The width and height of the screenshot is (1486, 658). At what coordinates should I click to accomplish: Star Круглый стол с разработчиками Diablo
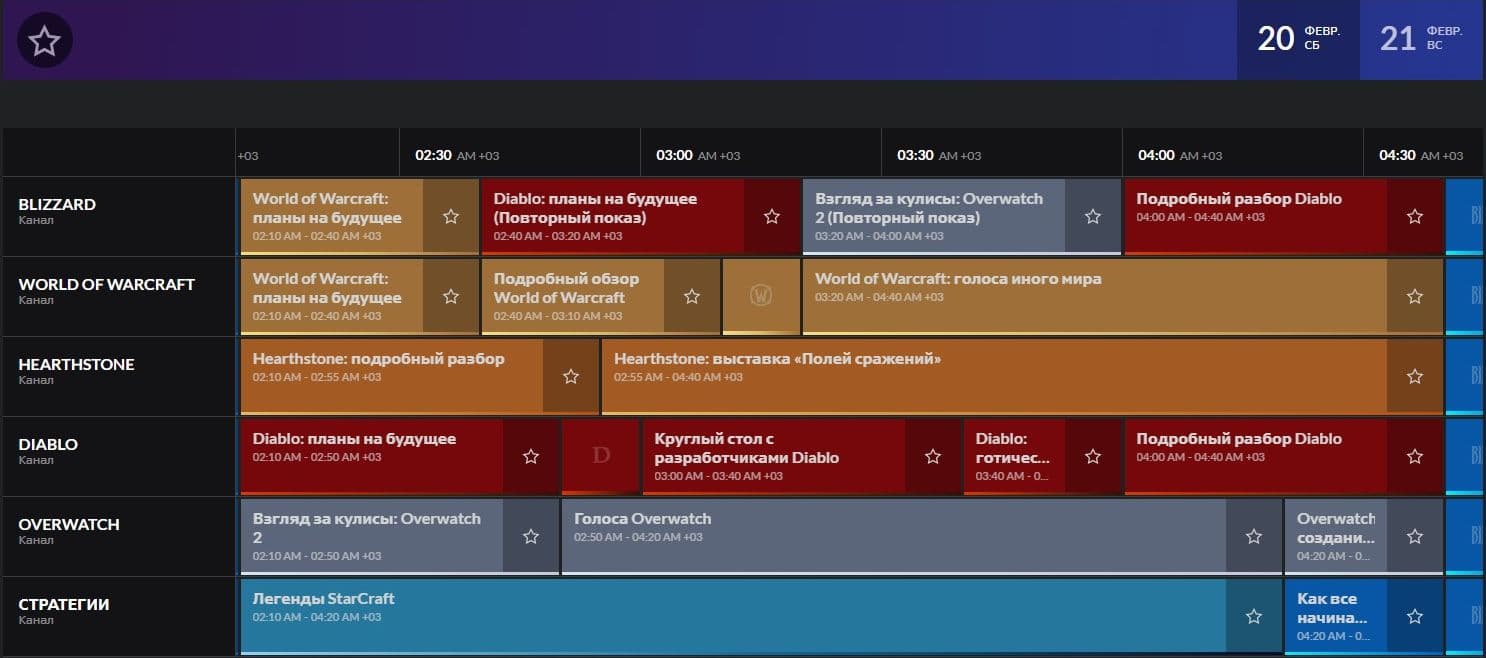tap(933, 456)
